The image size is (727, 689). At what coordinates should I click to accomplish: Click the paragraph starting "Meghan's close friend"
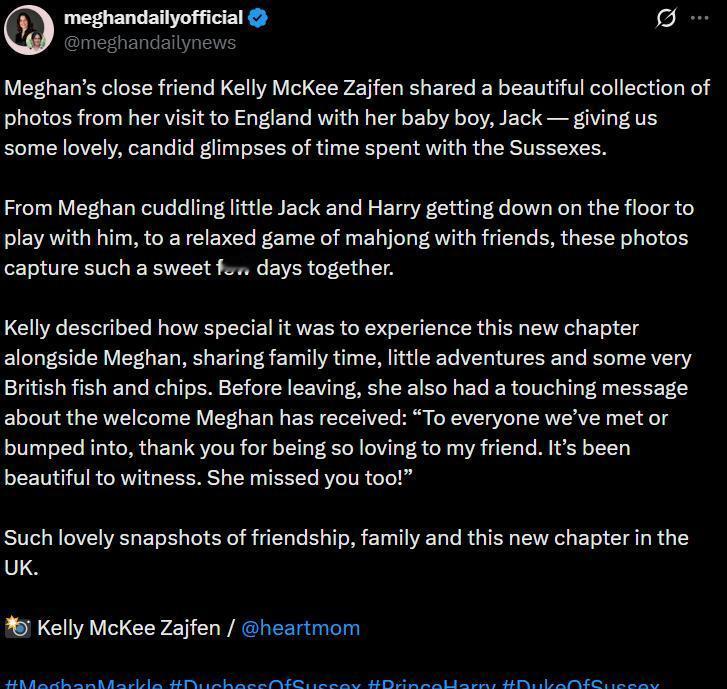[357, 118]
